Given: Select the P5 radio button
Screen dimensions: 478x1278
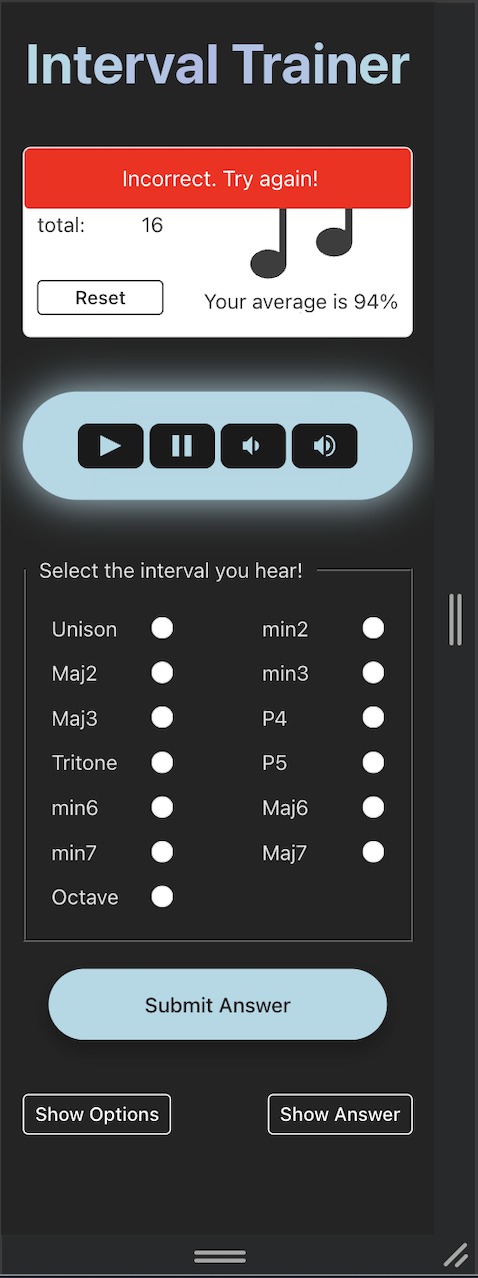Looking at the screenshot, I should (x=373, y=762).
